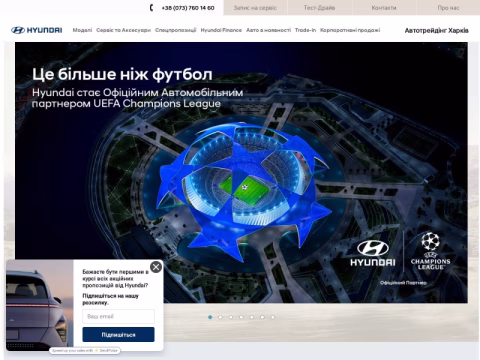
Task: Click the phone handset icon
Action: [151, 8]
